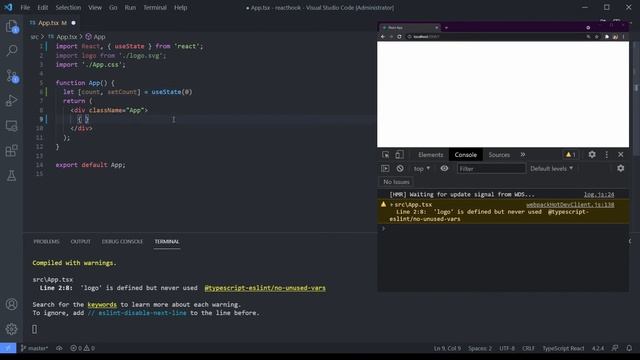Open the top JavaScript context dropdown

click(422, 169)
